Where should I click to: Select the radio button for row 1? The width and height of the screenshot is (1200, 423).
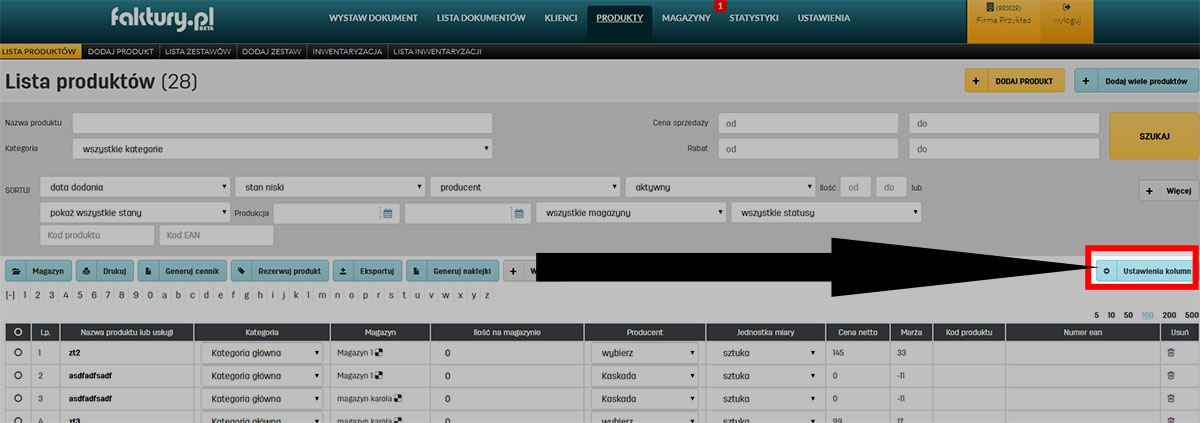[x=18, y=353]
